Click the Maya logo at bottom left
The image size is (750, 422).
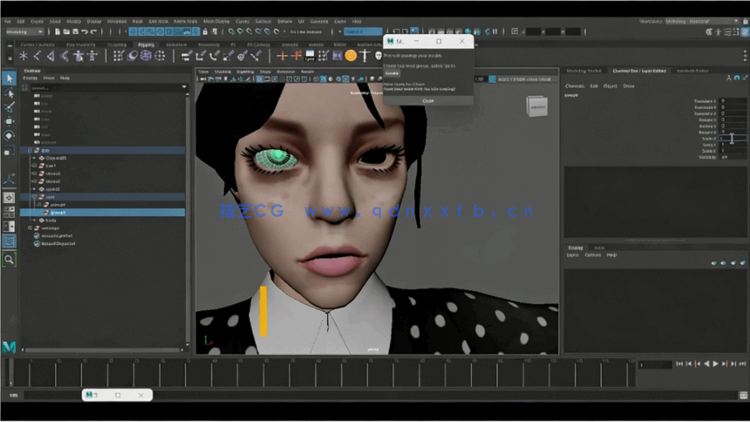tap(9, 345)
